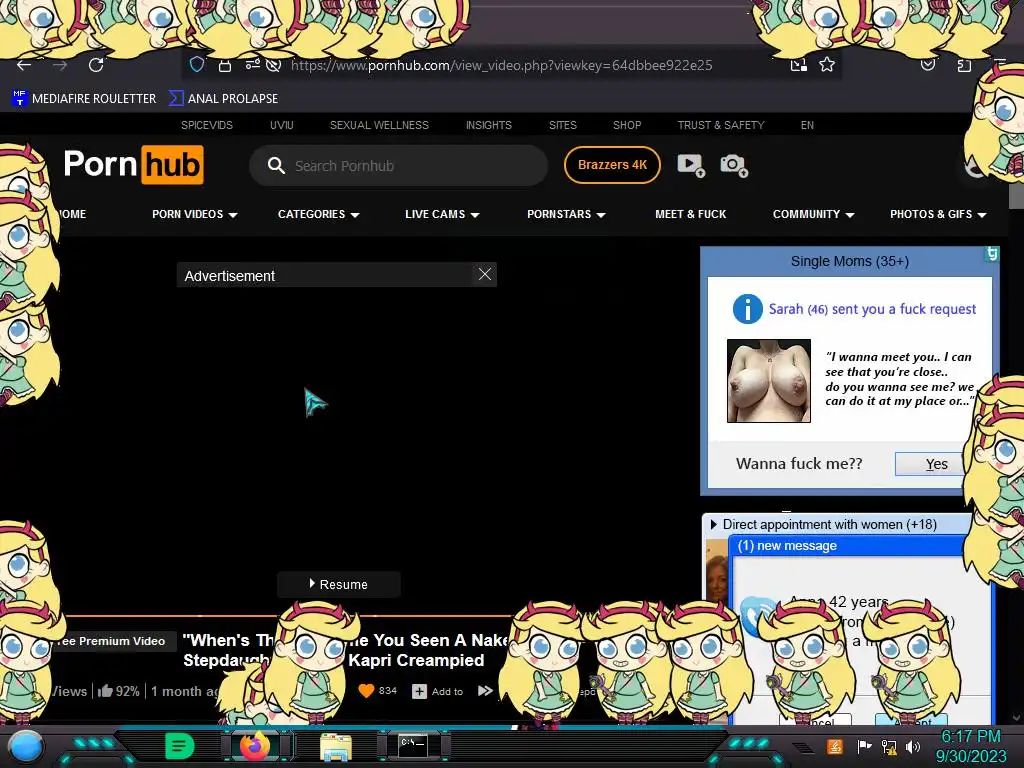Image resolution: width=1024 pixels, height=768 pixels.
Task: Open the network tray icon
Action: (889, 746)
